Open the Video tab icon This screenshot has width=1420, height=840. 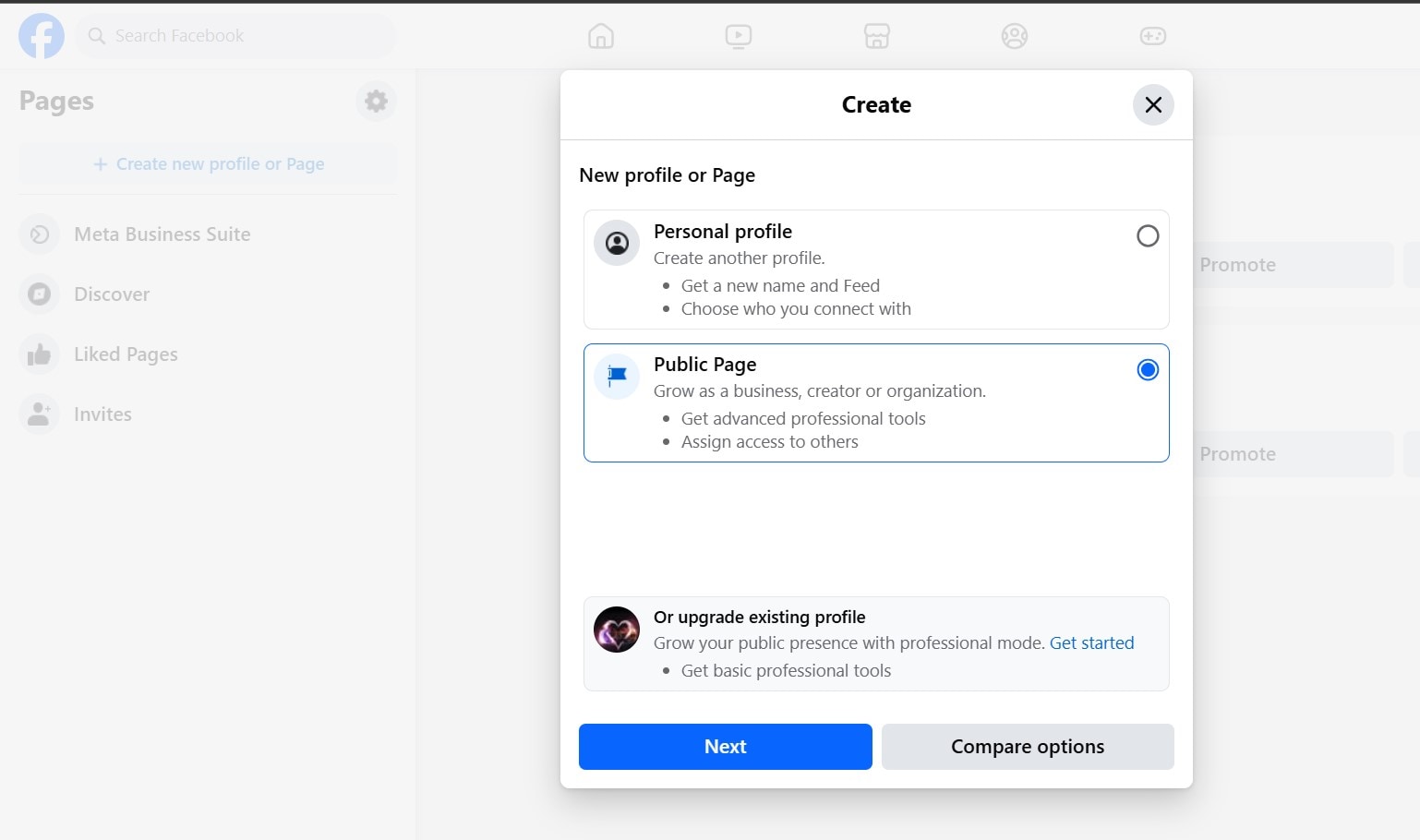(739, 36)
